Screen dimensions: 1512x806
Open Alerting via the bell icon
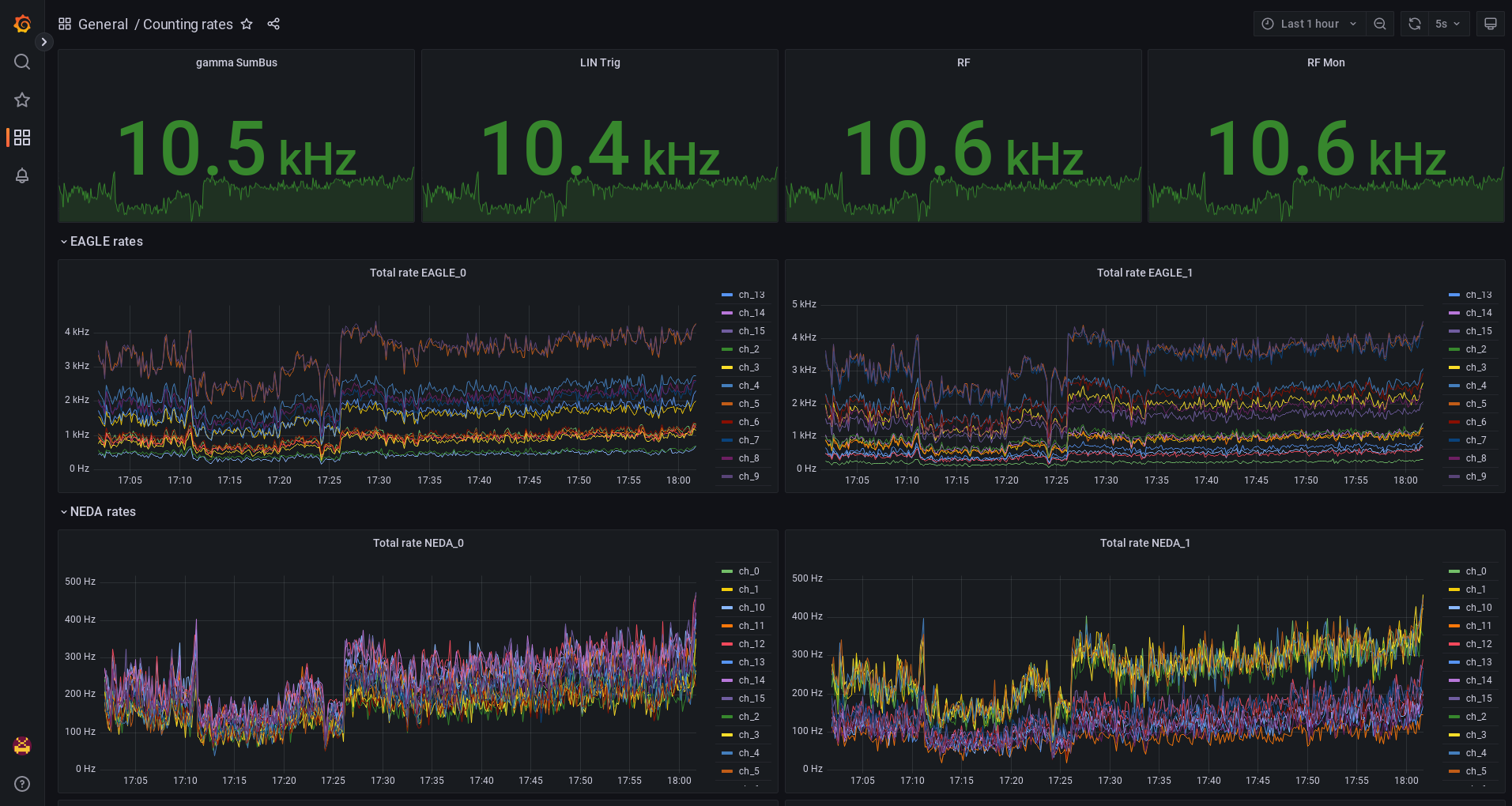(21, 175)
